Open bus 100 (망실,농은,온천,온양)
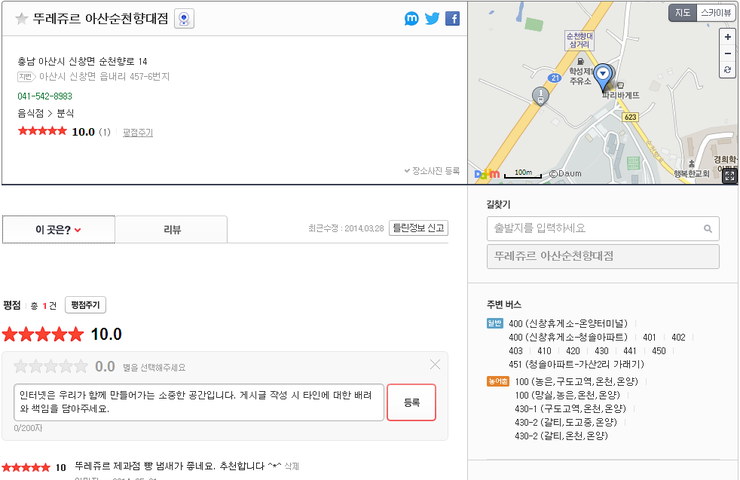This screenshot has width=740, height=480. pyautogui.click(x=567, y=395)
